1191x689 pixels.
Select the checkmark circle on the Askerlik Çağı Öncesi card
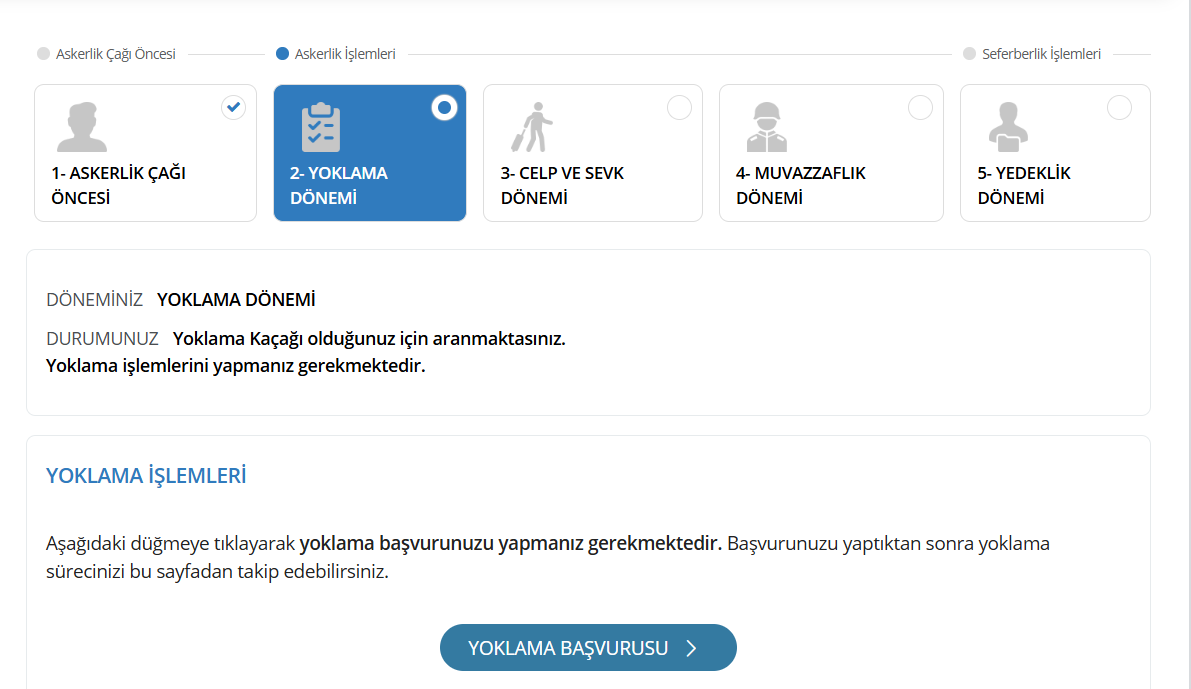[233, 107]
